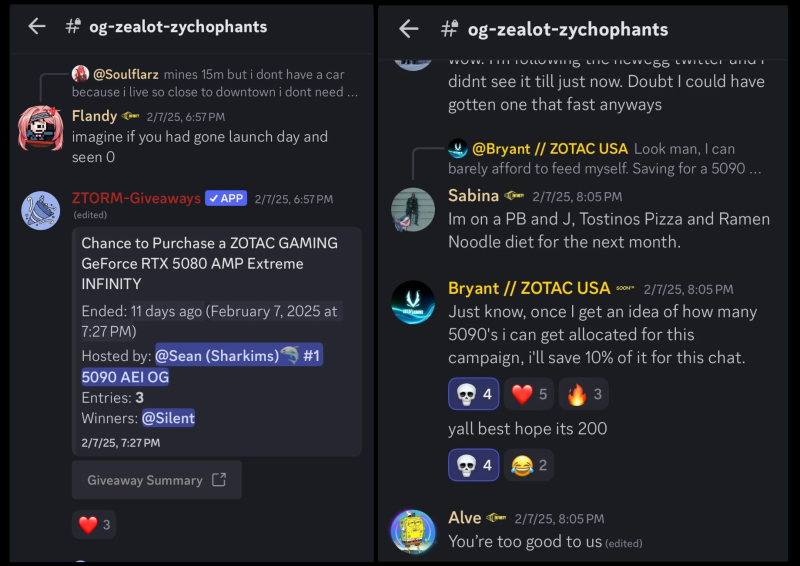Toggle the laughing emoji reaction with 2
The height and width of the screenshot is (566, 800).
click(x=529, y=465)
